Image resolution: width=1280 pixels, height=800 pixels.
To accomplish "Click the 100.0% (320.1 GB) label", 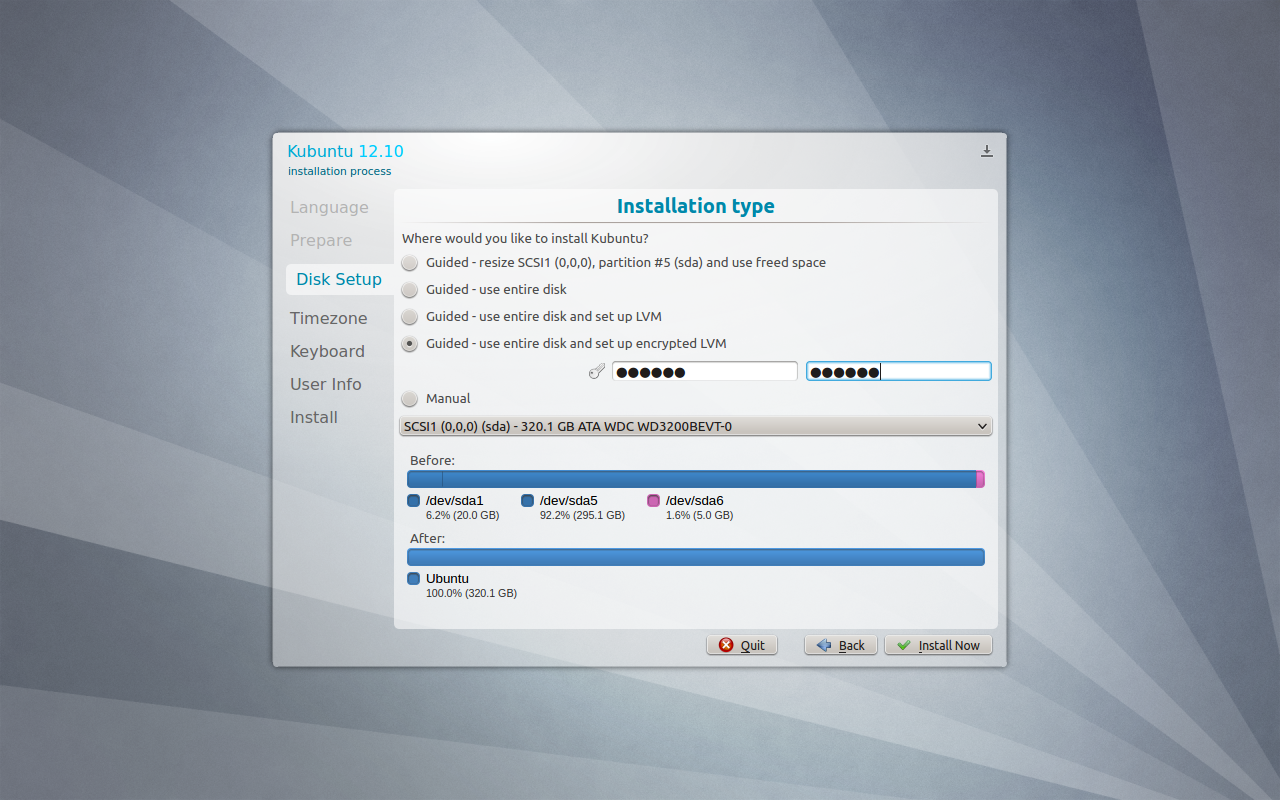I will coord(471,594).
